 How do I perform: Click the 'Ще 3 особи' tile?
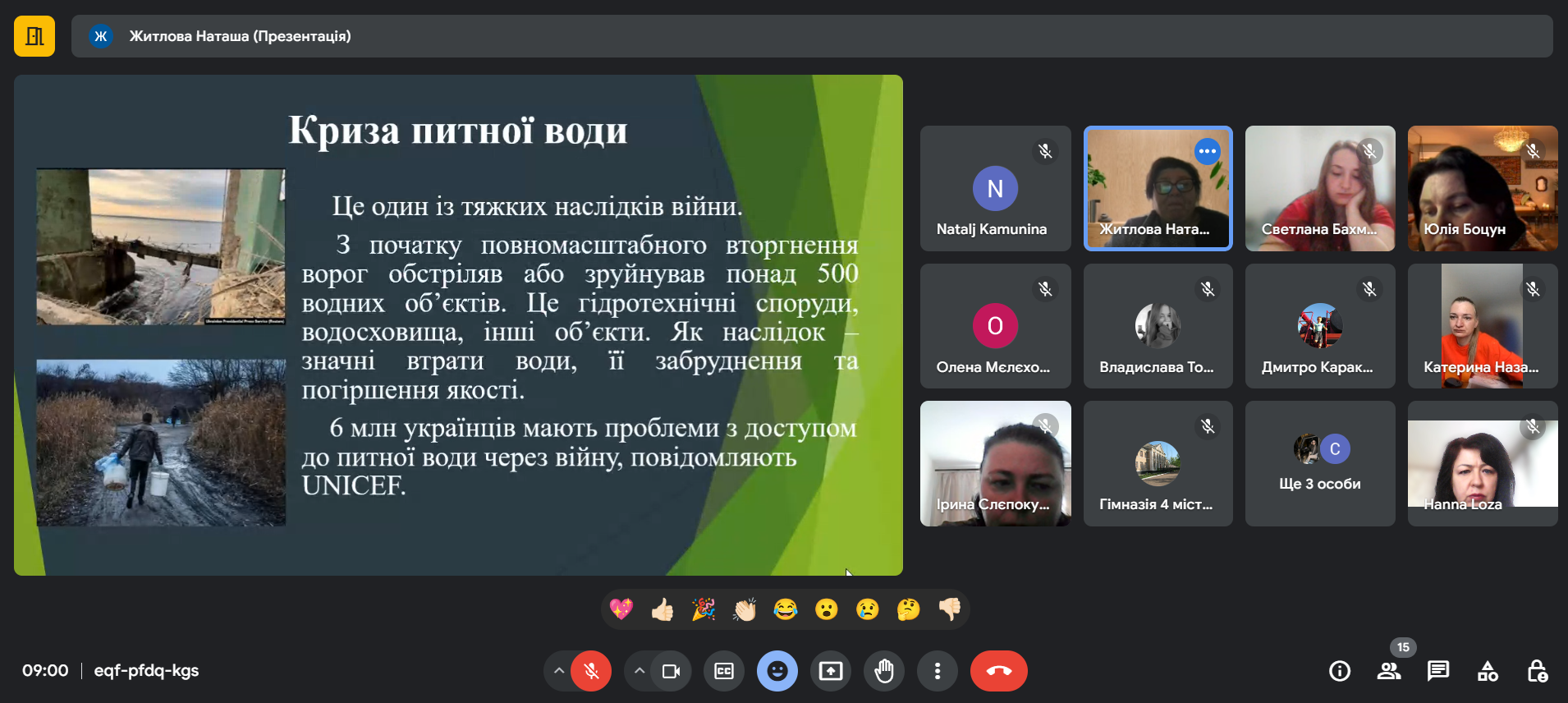[x=1319, y=464]
